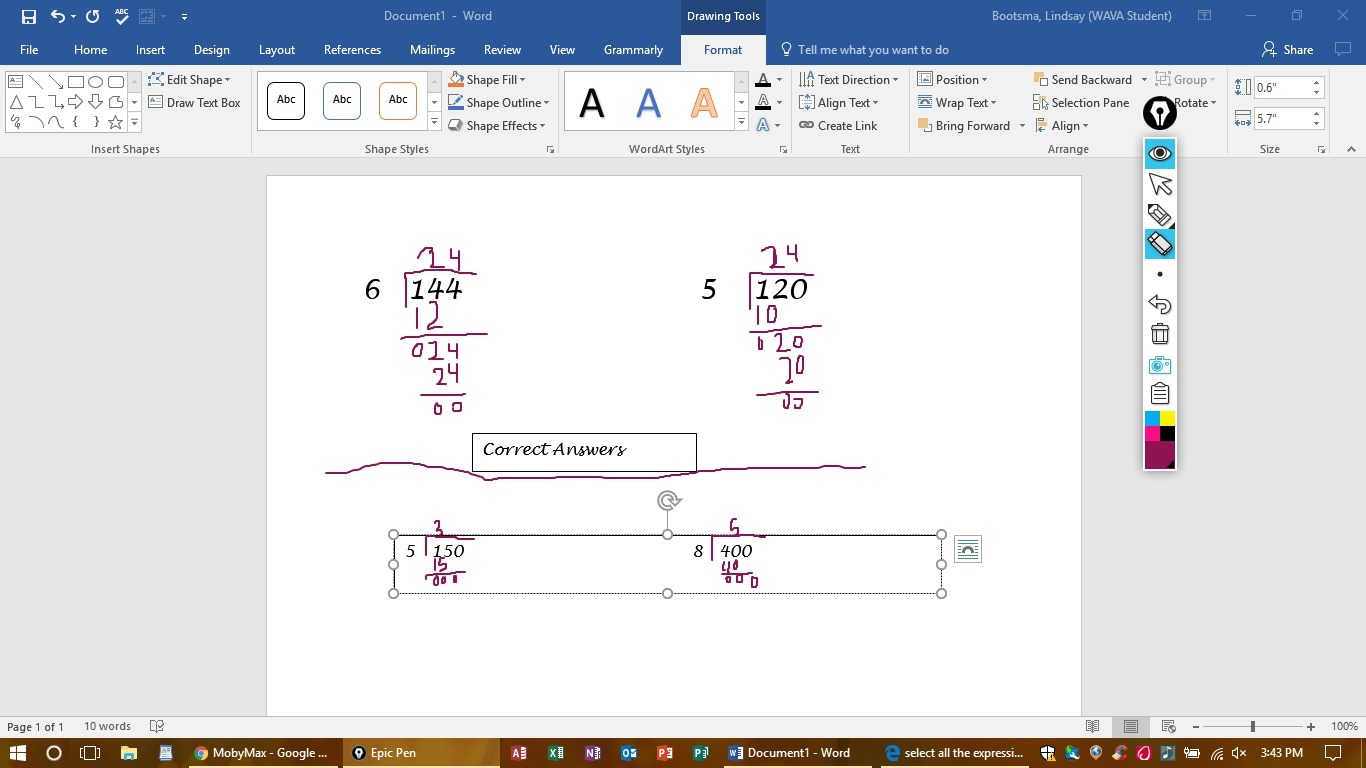1366x768 pixels.
Task: Toggle the Selection Pane
Action: coord(1080,103)
